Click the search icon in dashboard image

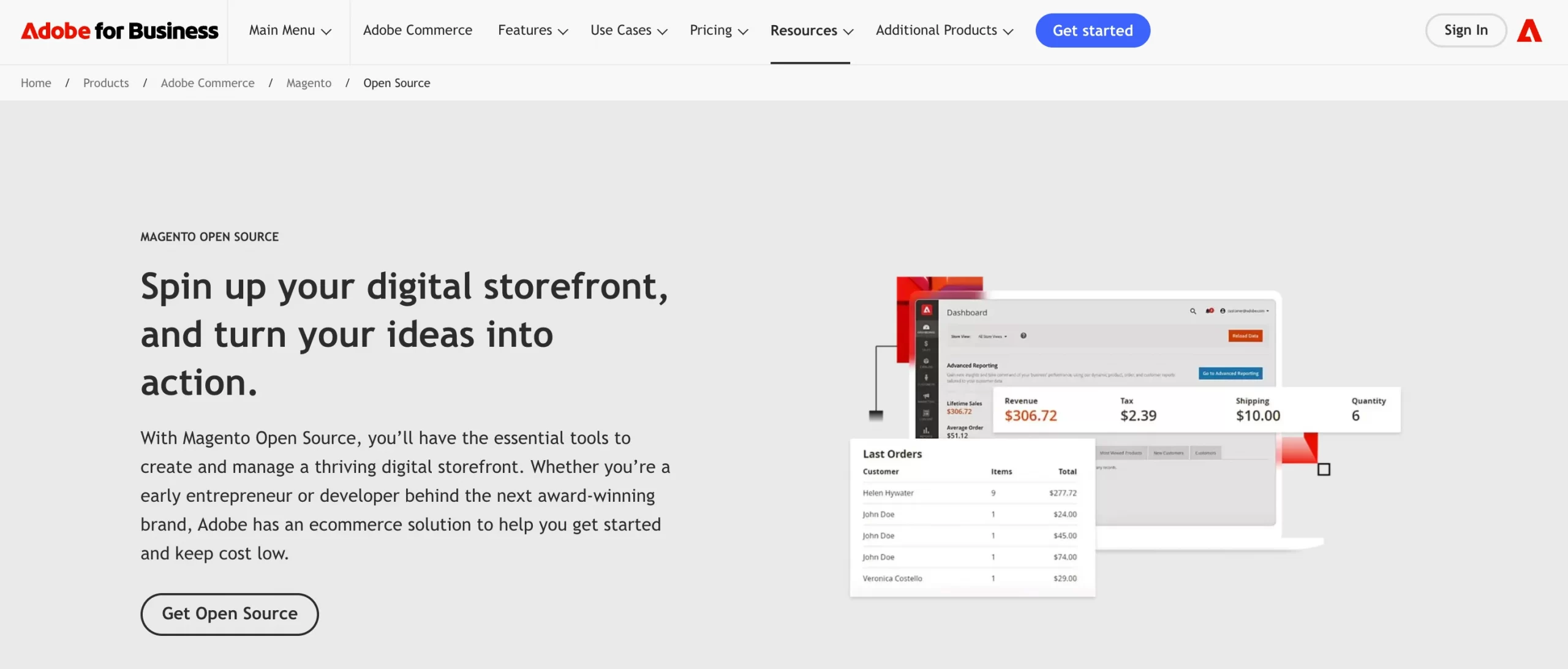[x=1193, y=311]
